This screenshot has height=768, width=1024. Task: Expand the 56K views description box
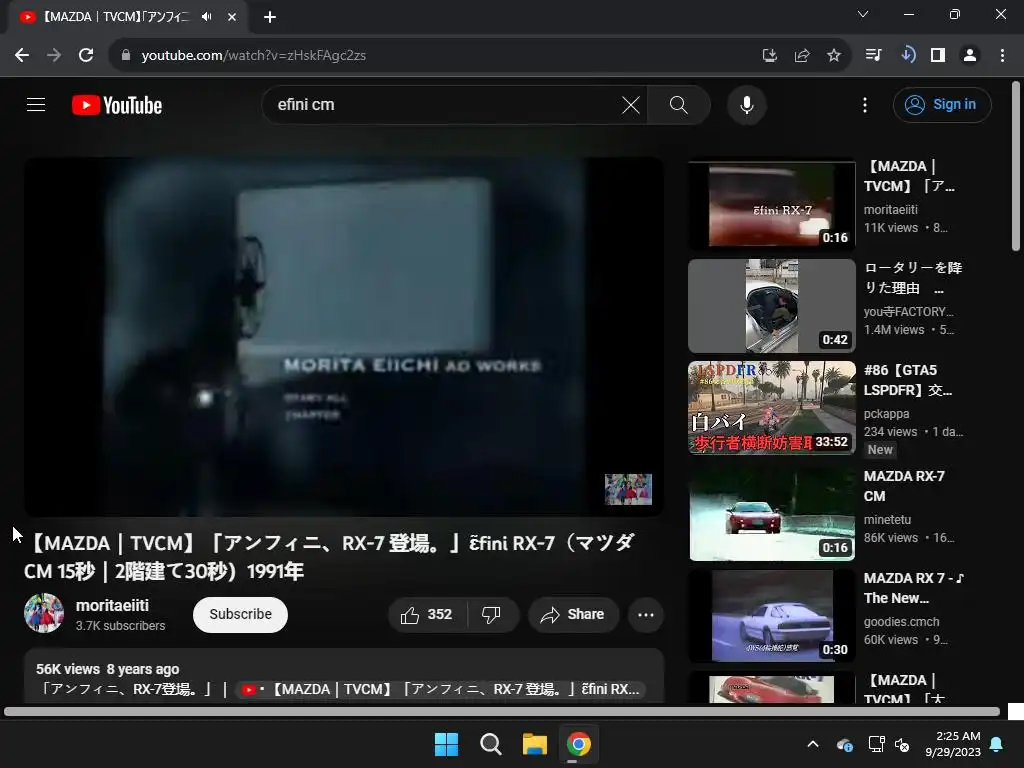tap(344, 676)
